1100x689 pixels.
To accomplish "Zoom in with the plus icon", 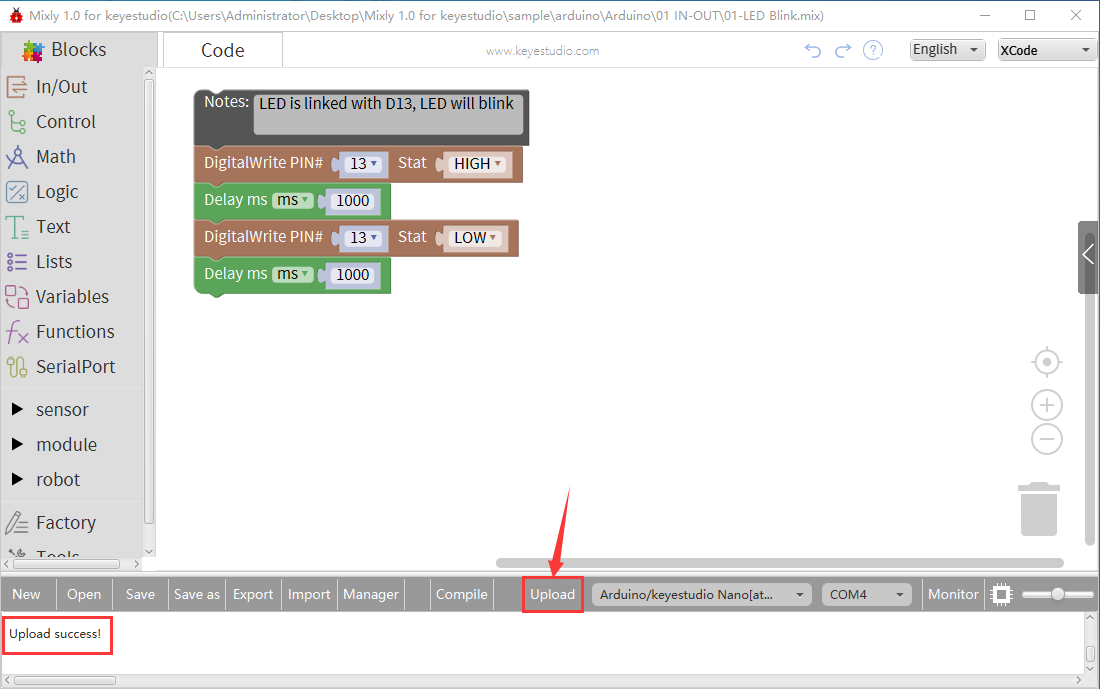I will tap(1046, 405).
